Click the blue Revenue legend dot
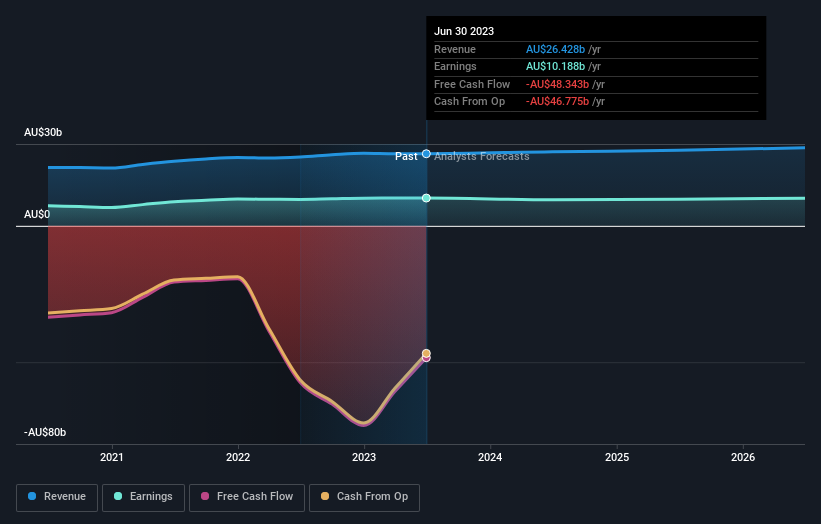 [x=32, y=496]
